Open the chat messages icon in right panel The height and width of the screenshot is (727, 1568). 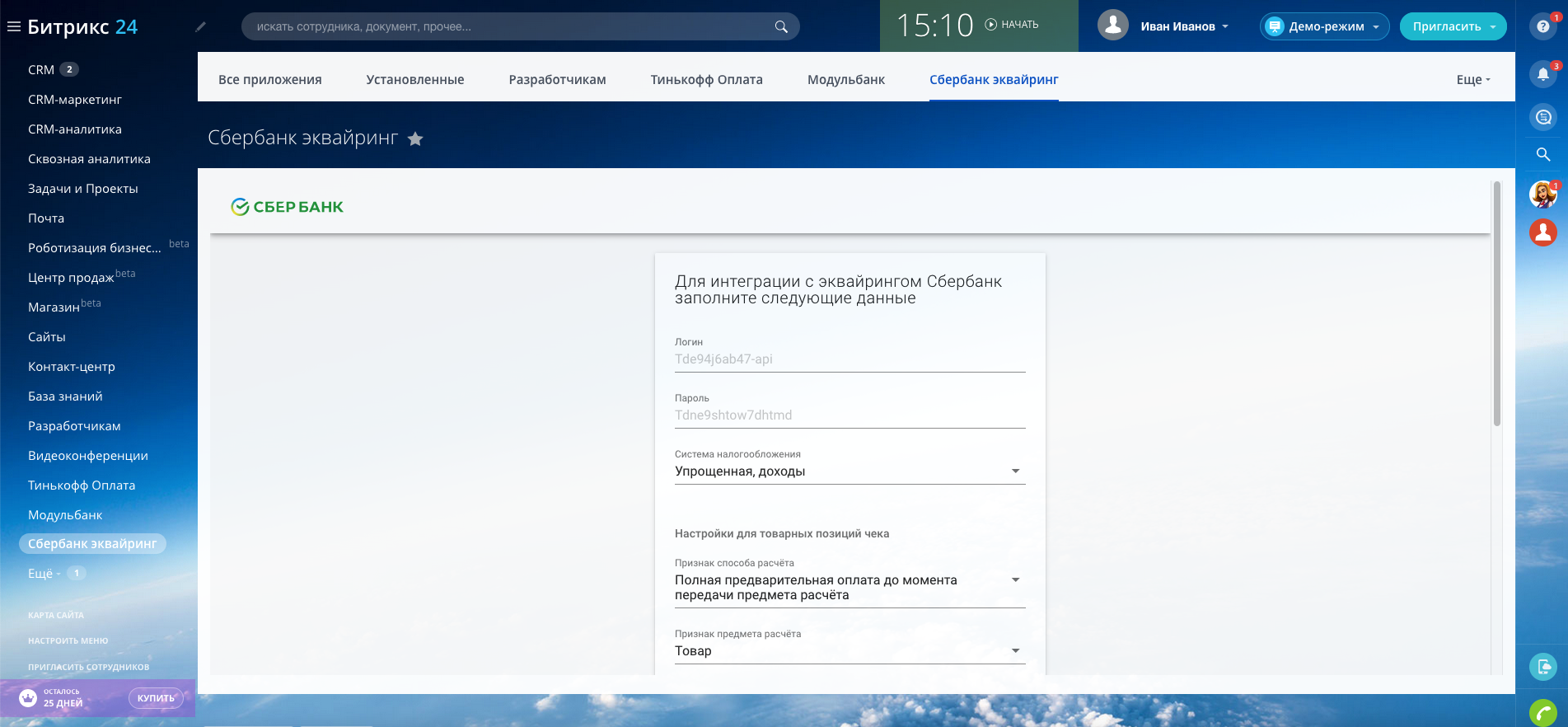point(1542,117)
